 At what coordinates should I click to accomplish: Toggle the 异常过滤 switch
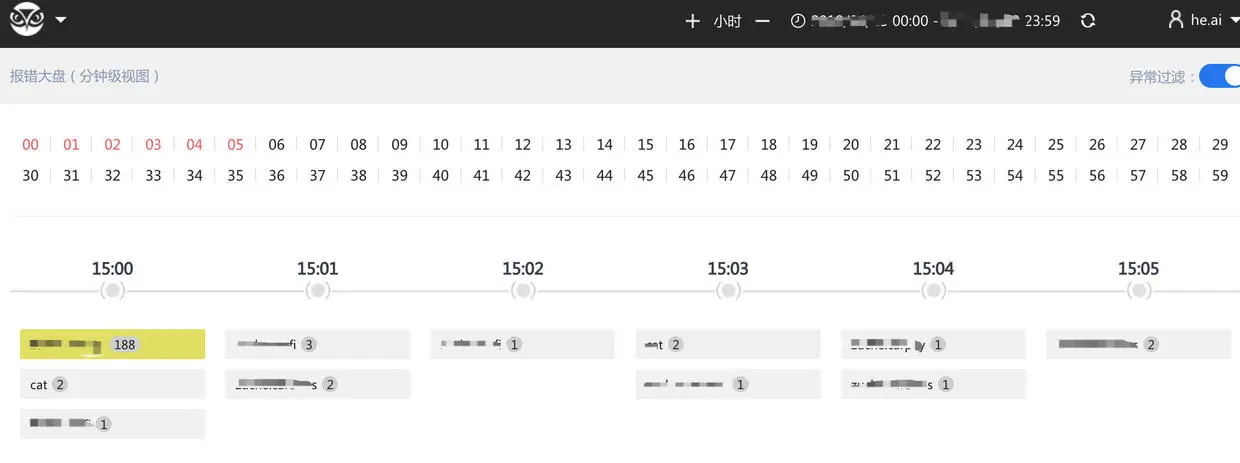1219,76
